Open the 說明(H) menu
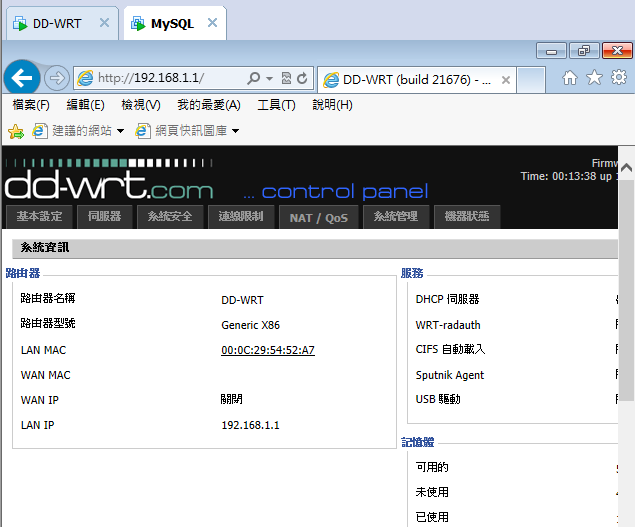Viewport: 635px width, 527px height. coord(332,105)
